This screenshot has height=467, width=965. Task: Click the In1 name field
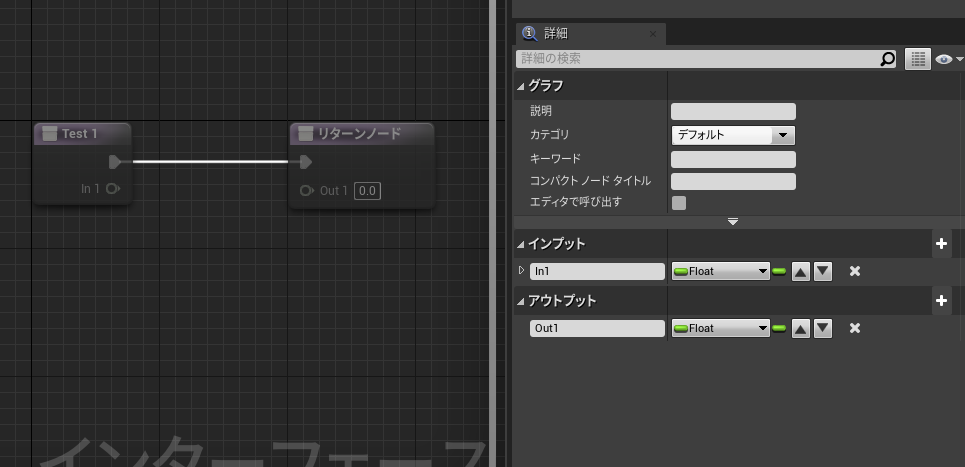[597, 271]
